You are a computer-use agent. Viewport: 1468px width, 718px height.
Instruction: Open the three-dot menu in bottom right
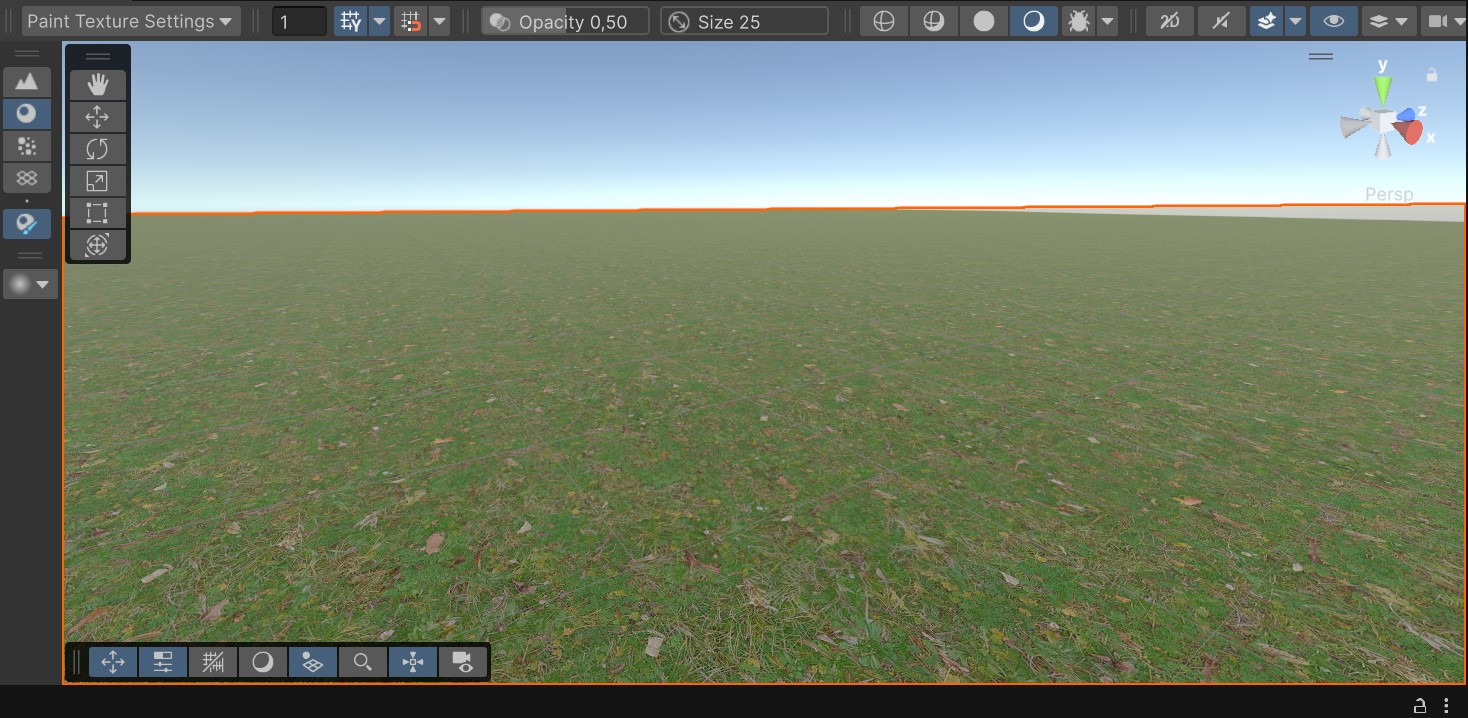pos(1446,705)
